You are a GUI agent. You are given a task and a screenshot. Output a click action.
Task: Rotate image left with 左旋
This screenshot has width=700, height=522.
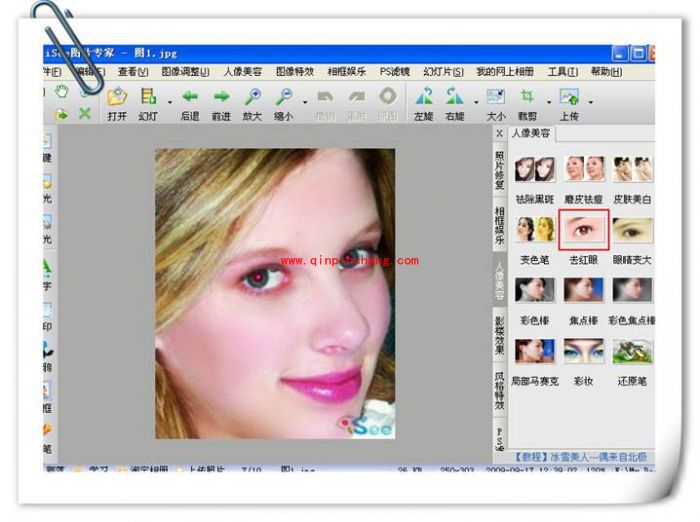pos(424,98)
